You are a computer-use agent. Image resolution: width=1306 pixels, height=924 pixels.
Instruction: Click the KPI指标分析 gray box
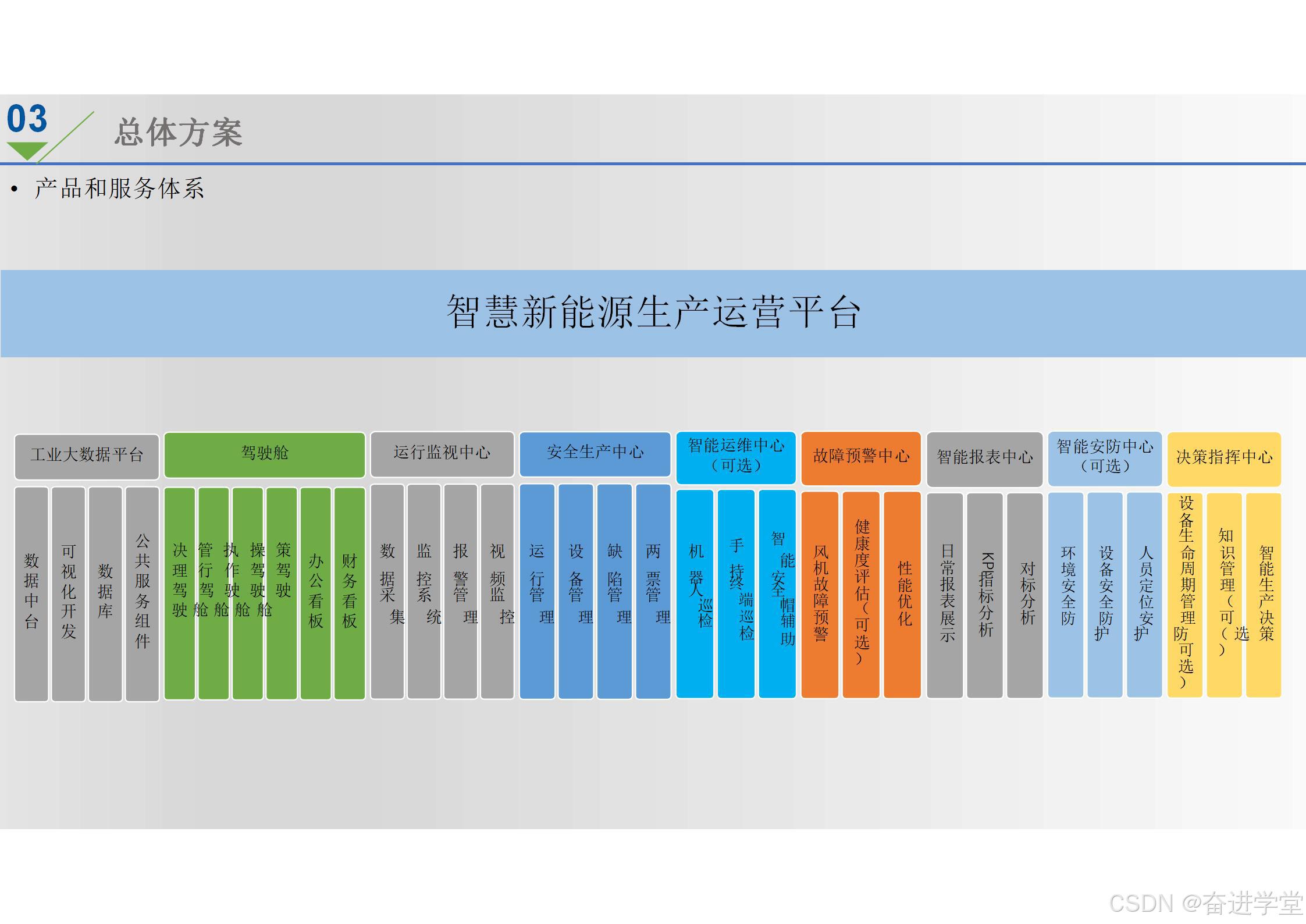[x=985, y=595]
